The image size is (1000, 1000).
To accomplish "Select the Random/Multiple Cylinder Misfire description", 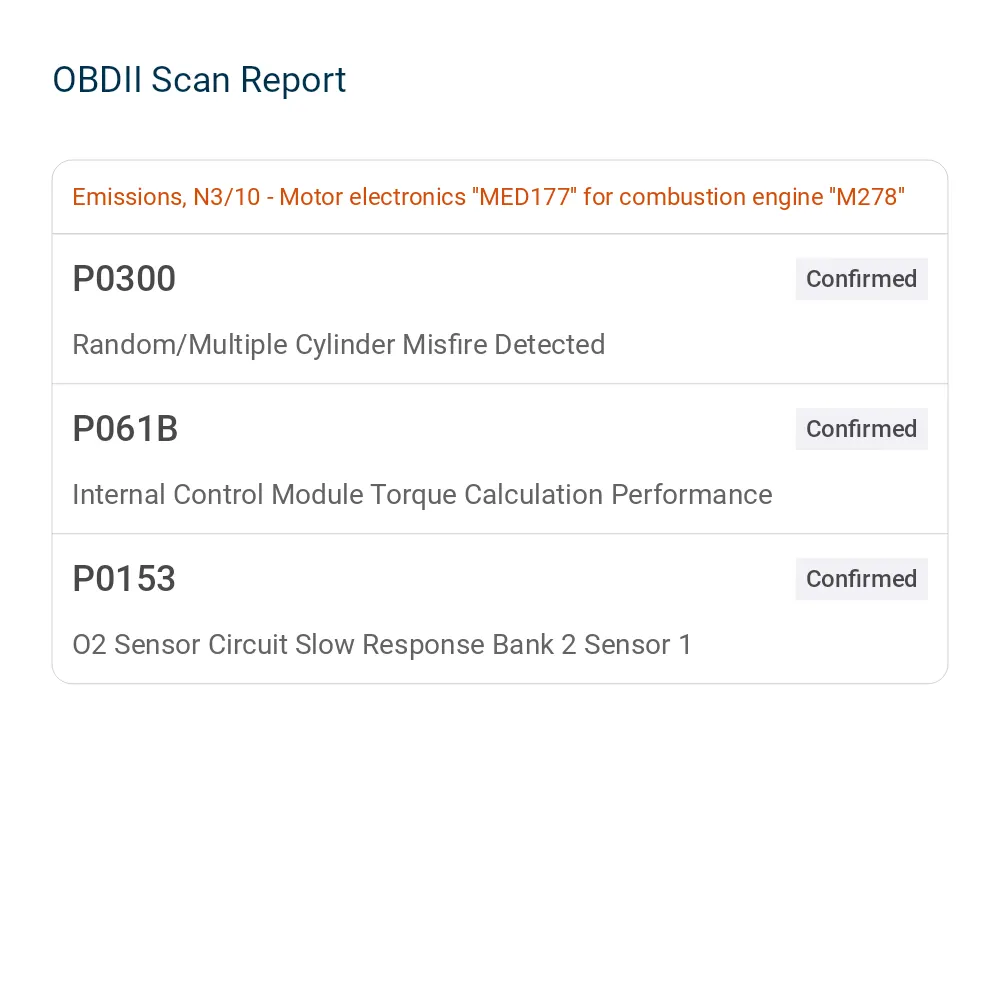I will 339,345.
